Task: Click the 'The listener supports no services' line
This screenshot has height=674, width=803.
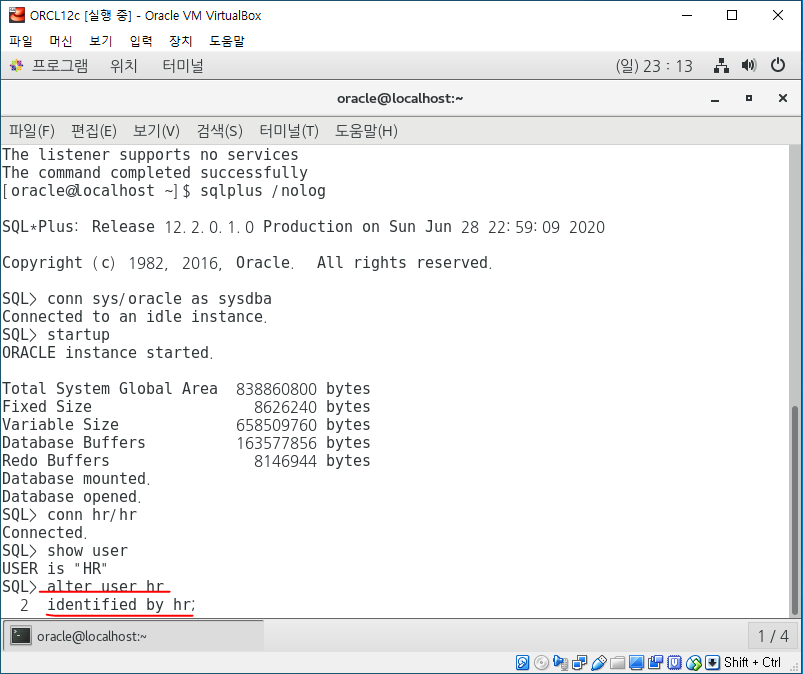Action: (x=150, y=155)
